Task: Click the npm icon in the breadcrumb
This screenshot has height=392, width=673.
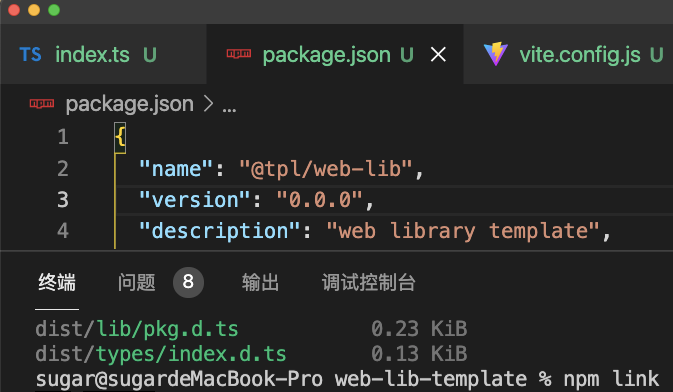Action: pos(42,103)
